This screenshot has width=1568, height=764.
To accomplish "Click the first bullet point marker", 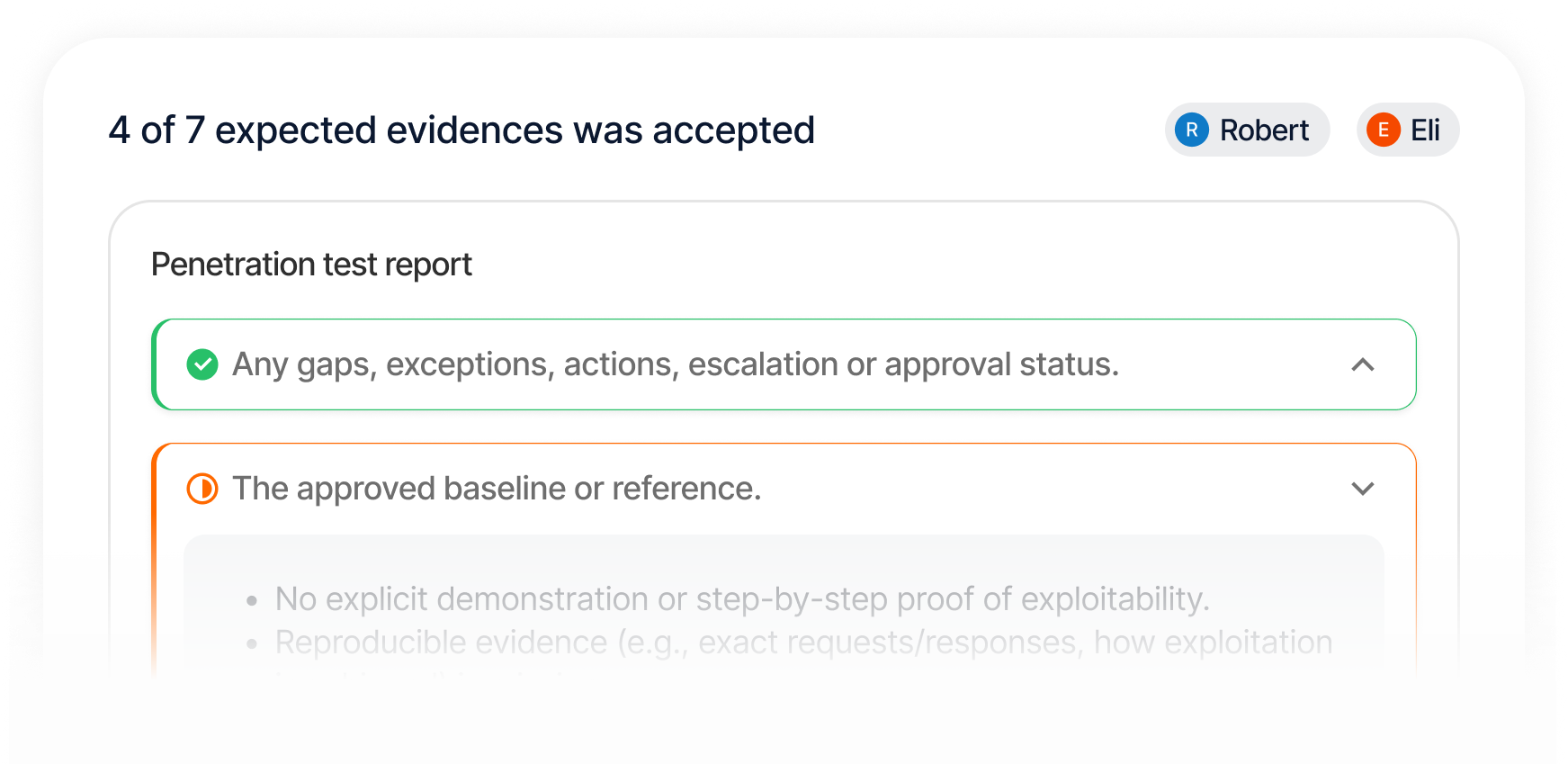I will point(252,600).
